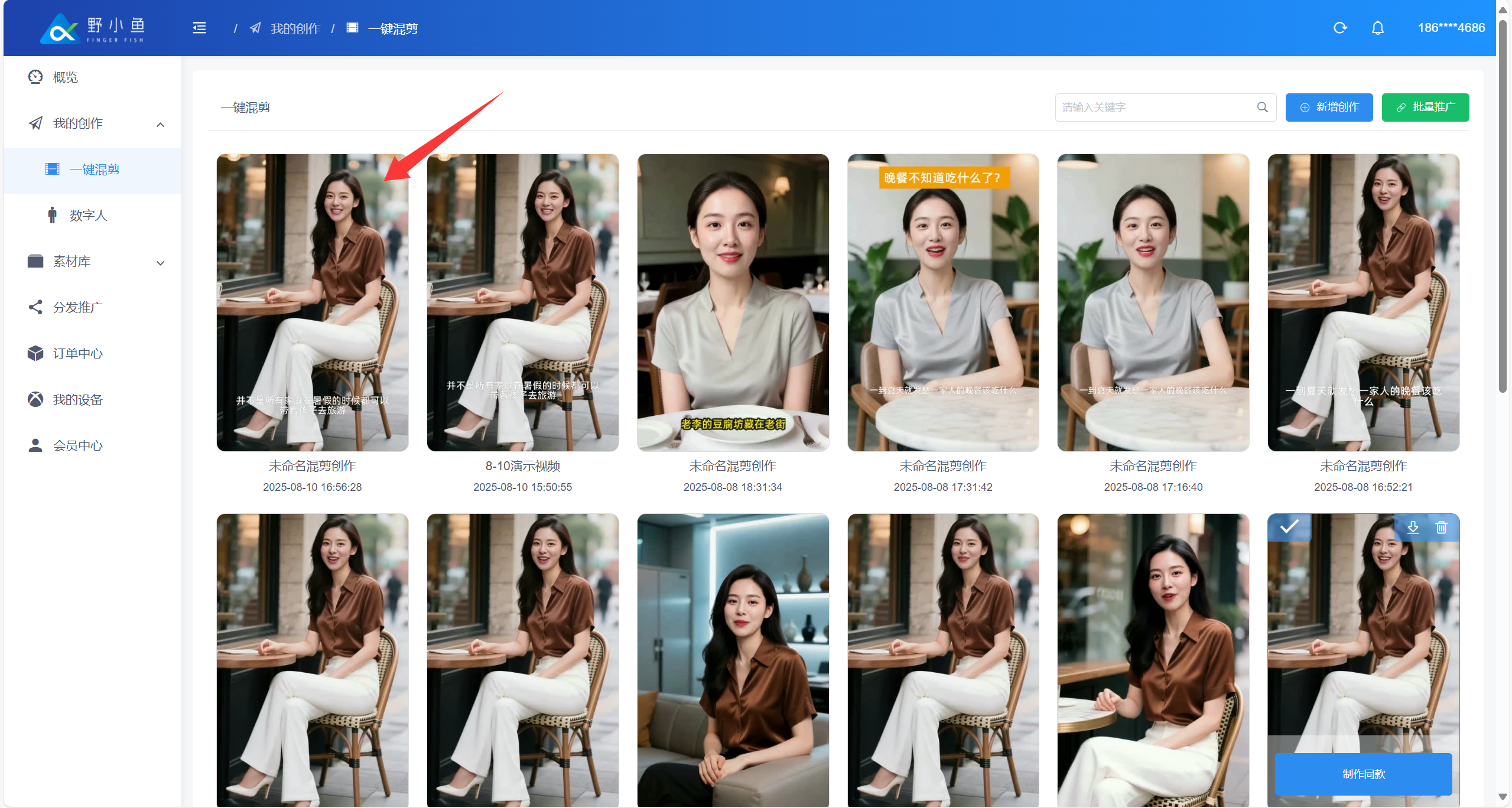Click the trash delete icon on video card
This screenshot has height=808, width=1512.
(1441, 527)
